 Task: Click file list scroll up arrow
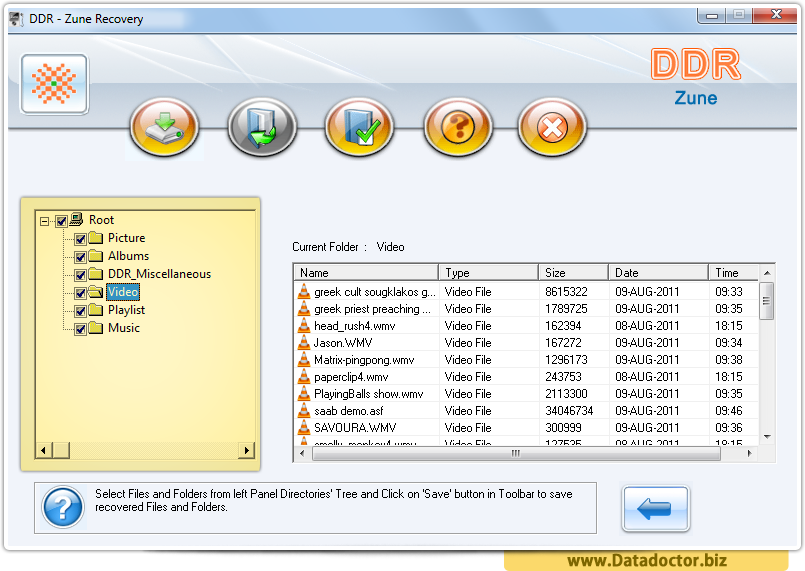click(x=767, y=273)
